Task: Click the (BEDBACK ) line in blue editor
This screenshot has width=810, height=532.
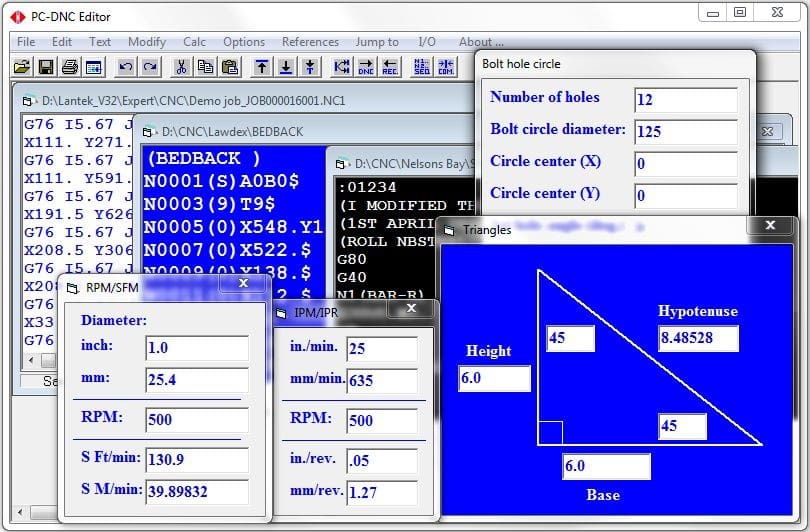Action: pyautogui.click(x=204, y=159)
